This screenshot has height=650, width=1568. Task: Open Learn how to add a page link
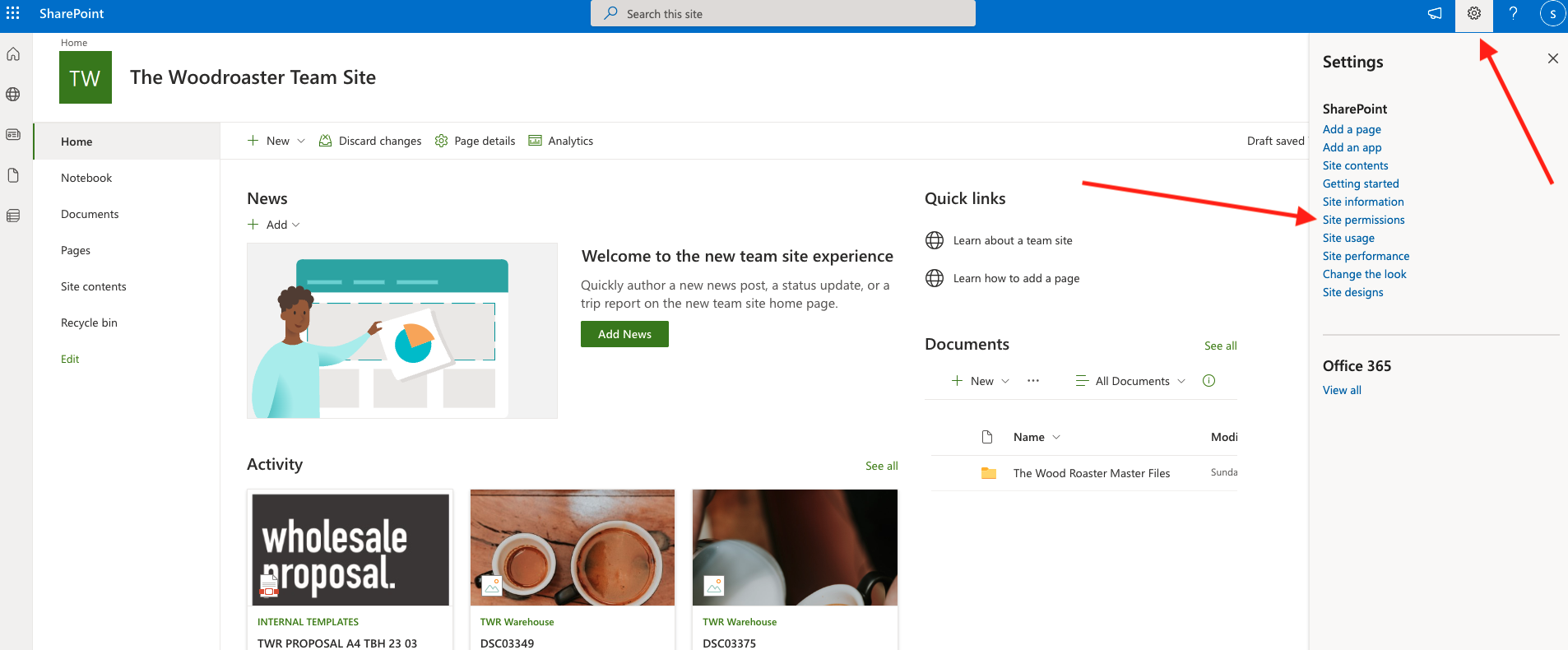coord(1016,278)
